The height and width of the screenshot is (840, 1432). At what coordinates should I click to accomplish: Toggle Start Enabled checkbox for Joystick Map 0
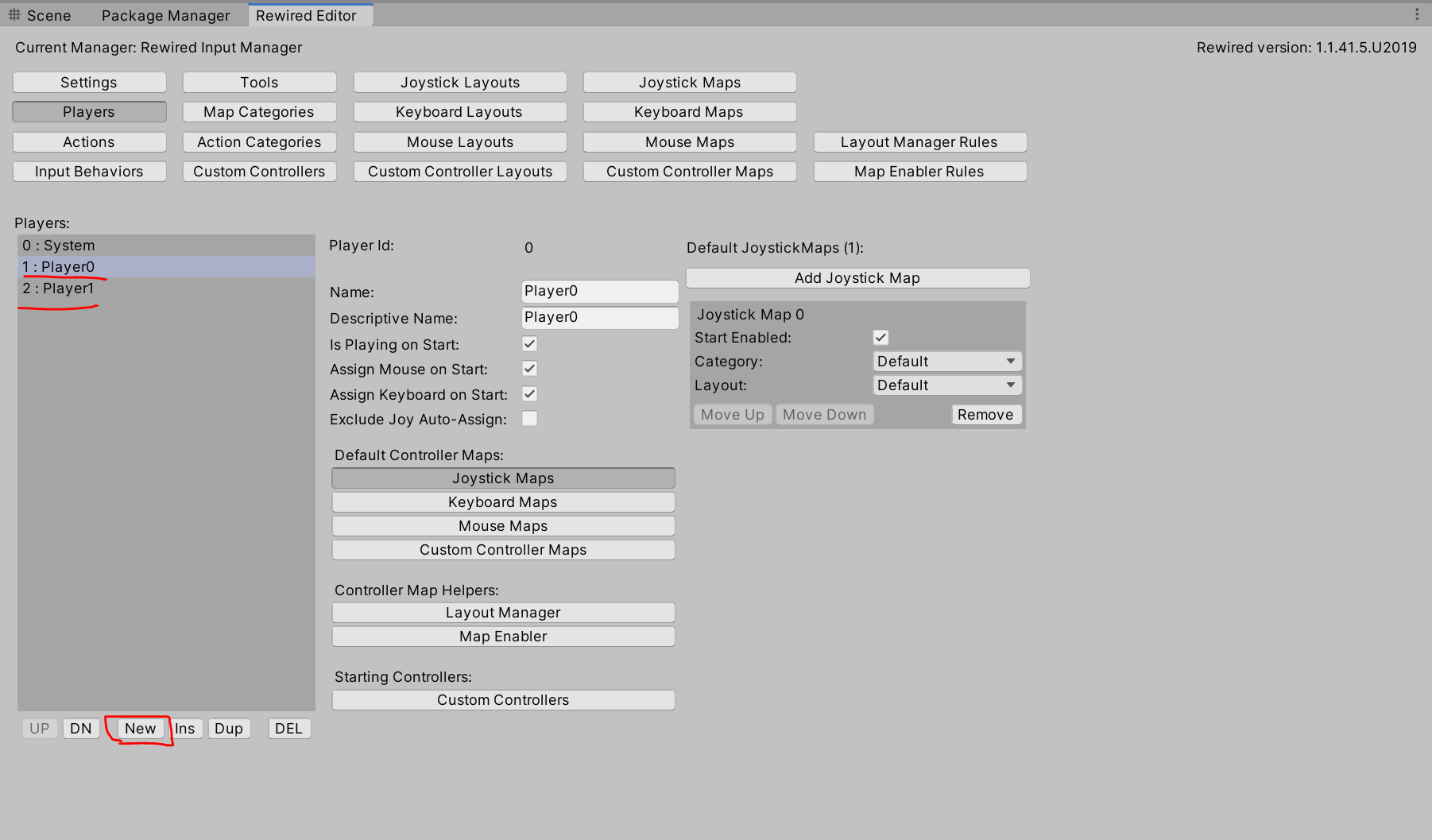880,338
